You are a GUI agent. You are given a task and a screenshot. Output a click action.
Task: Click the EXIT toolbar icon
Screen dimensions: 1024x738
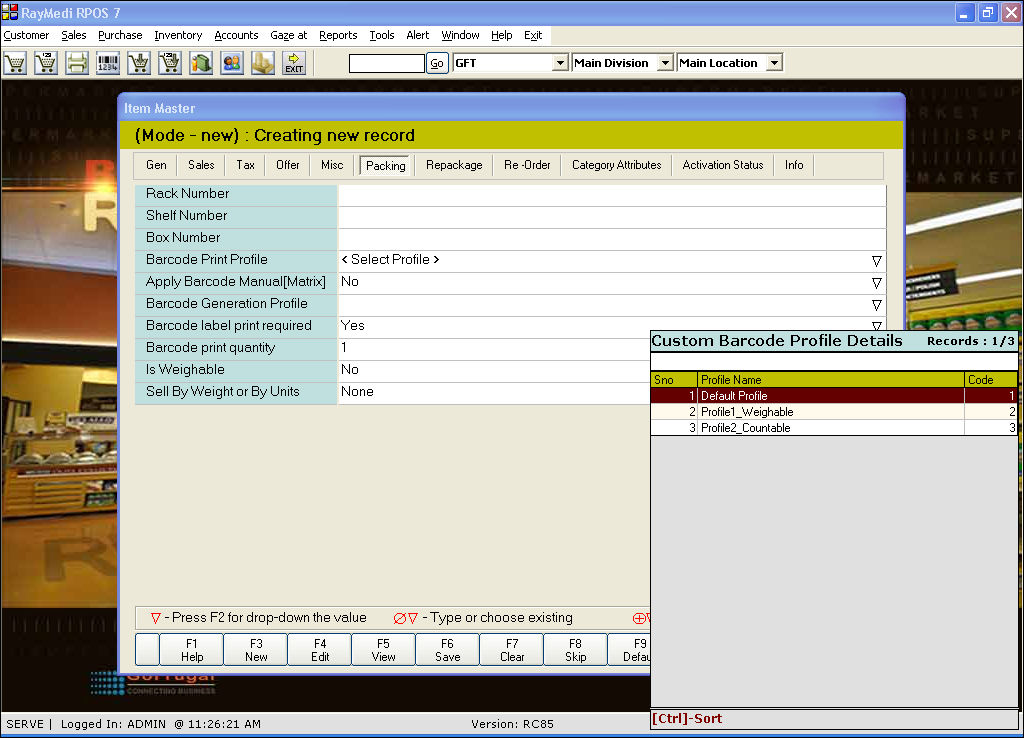click(x=294, y=63)
